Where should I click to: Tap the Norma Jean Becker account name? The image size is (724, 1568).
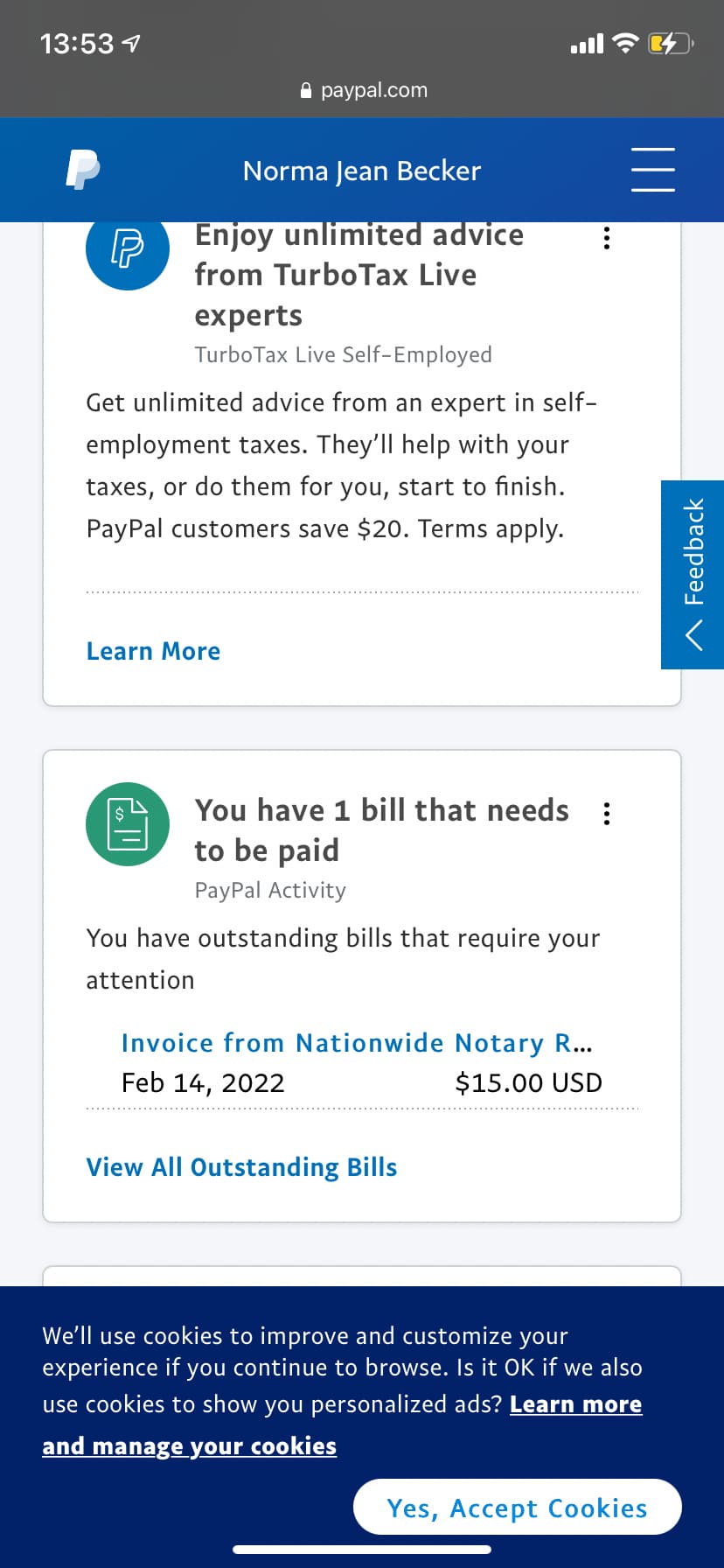coord(362,171)
